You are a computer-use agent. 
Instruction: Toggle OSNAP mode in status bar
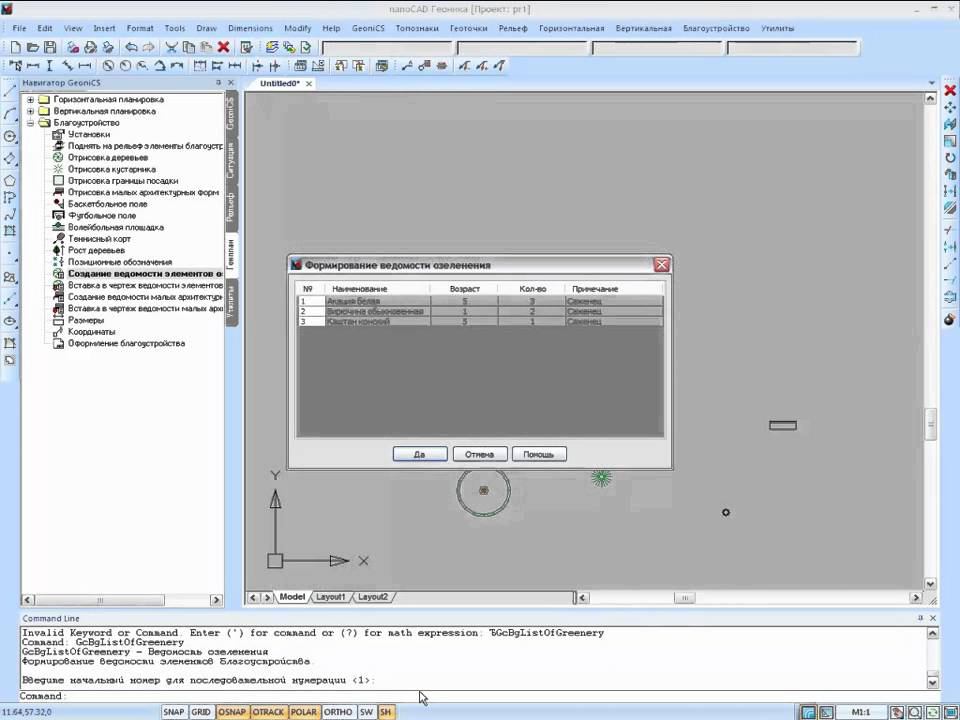232,712
